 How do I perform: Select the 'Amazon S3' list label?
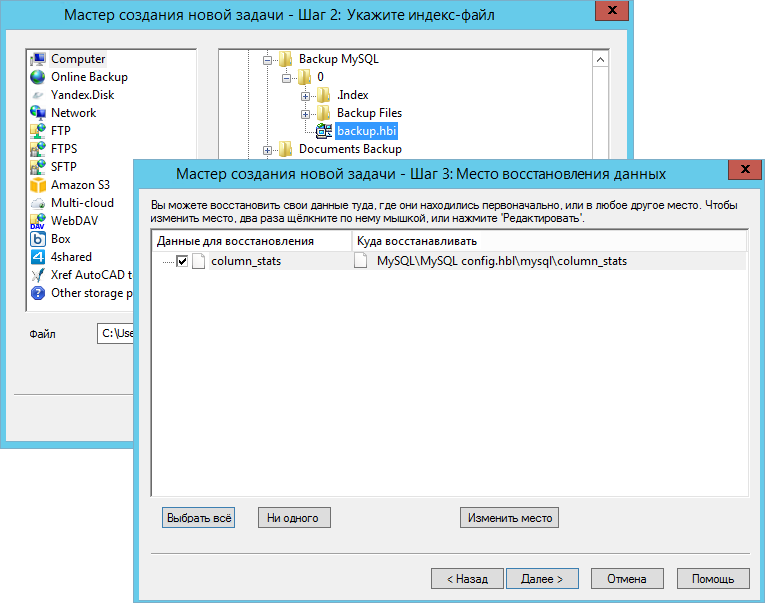(81, 185)
